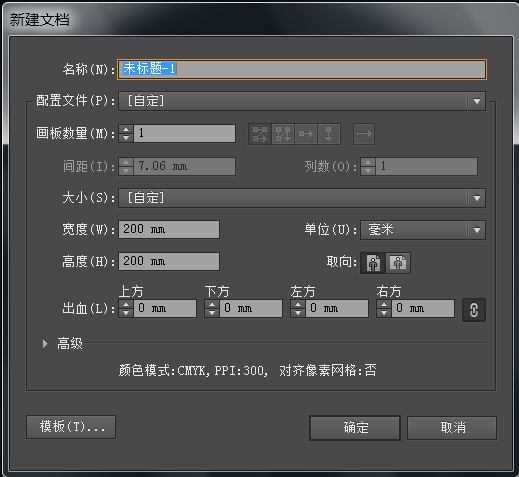The image size is (519, 477).
Task: Select grid by row artboard layout icon
Action: click(x=260, y=134)
